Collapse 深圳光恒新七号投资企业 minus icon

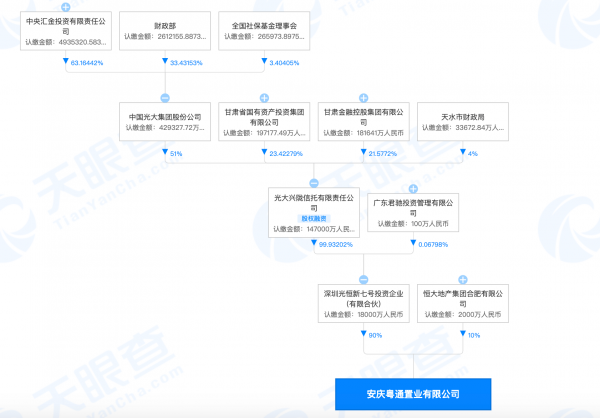364,279
